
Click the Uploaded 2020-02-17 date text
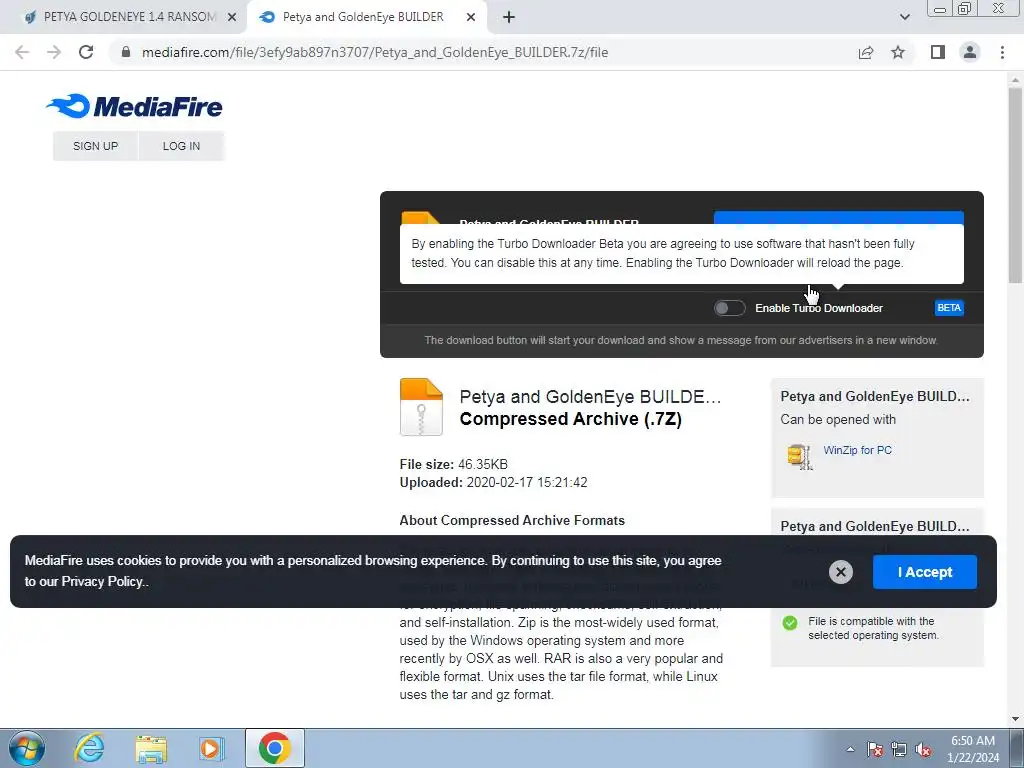pyautogui.click(x=493, y=483)
